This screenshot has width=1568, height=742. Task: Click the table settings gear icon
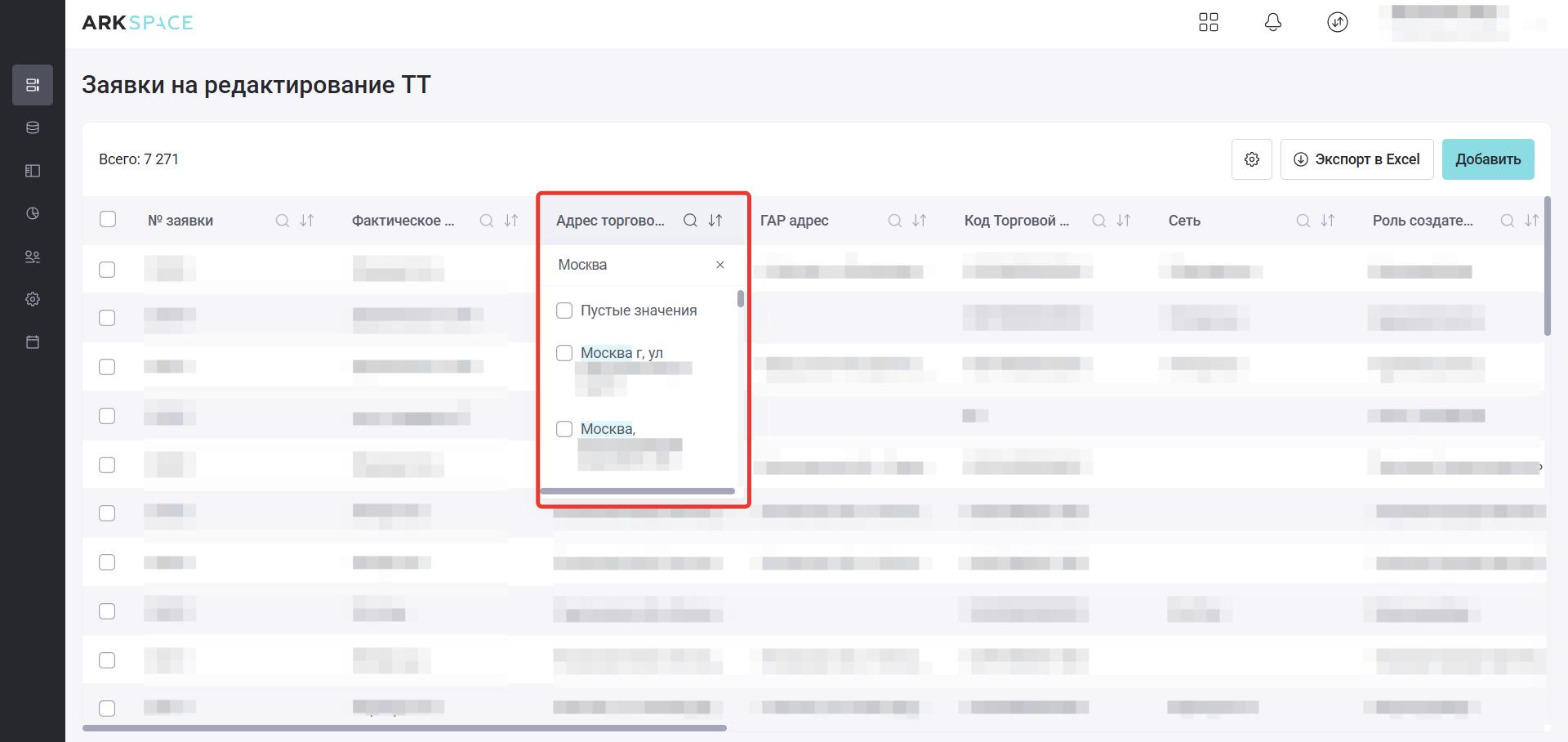(1251, 159)
